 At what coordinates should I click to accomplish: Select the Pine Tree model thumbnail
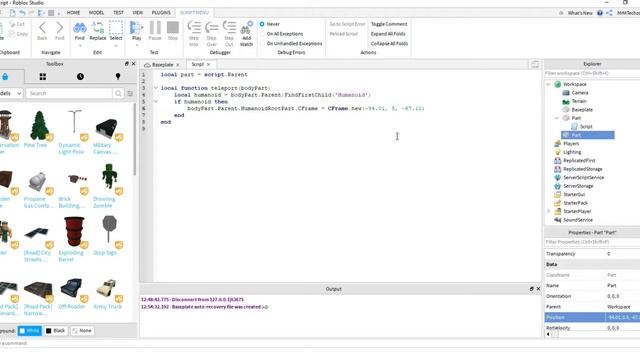pyautogui.click(x=39, y=125)
